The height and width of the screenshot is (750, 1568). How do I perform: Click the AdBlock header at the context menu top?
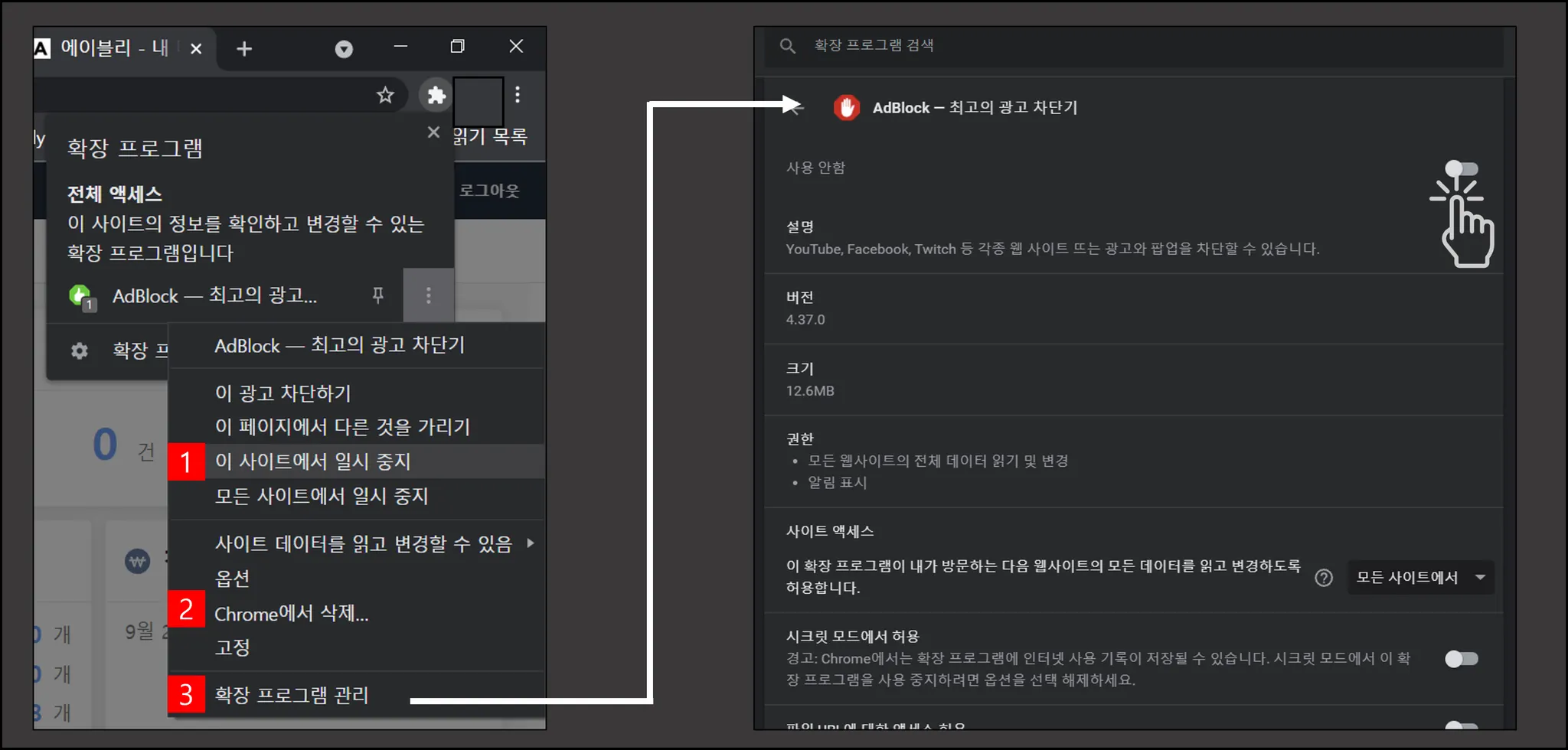coord(357,346)
